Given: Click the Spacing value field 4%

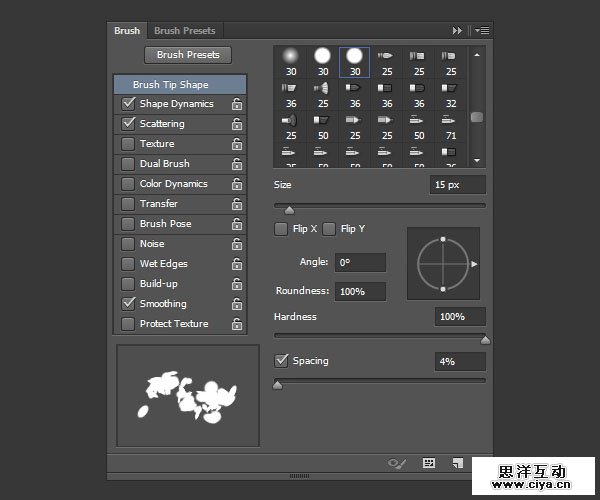Looking at the screenshot, I should pyautogui.click(x=460, y=362).
